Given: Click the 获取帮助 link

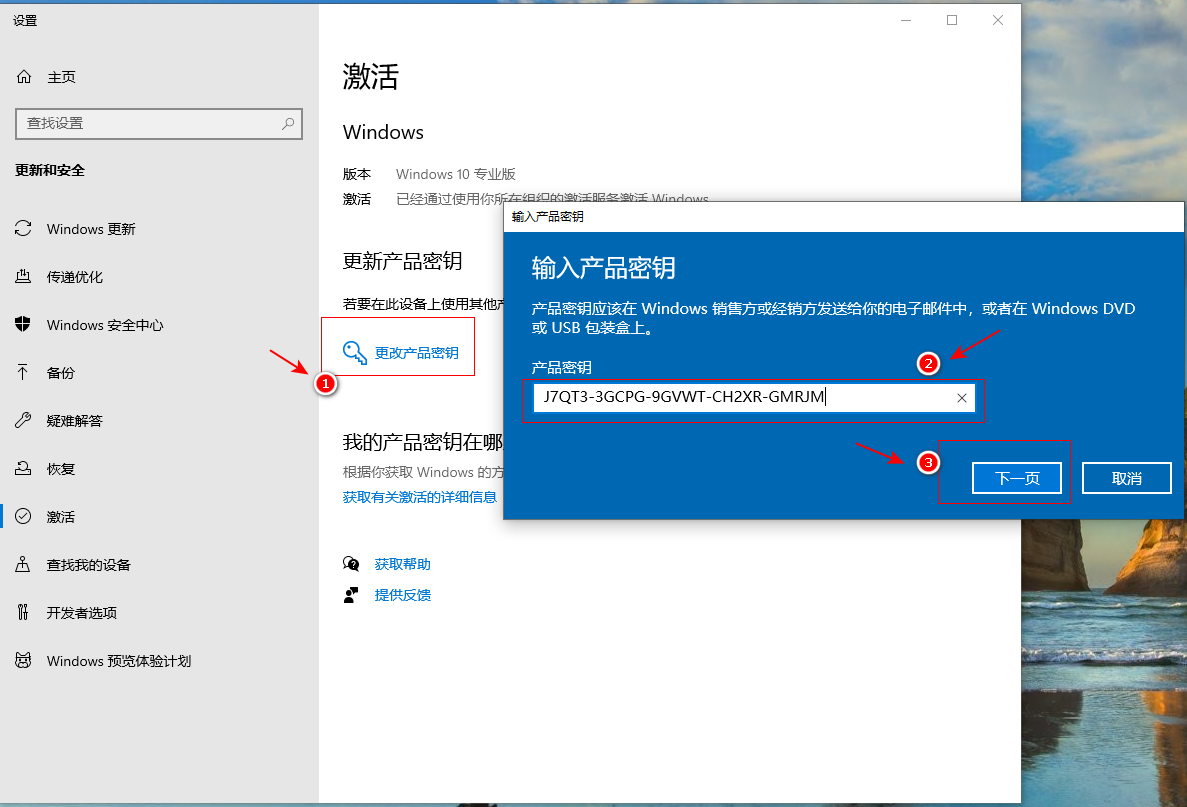Looking at the screenshot, I should point(403,564).
